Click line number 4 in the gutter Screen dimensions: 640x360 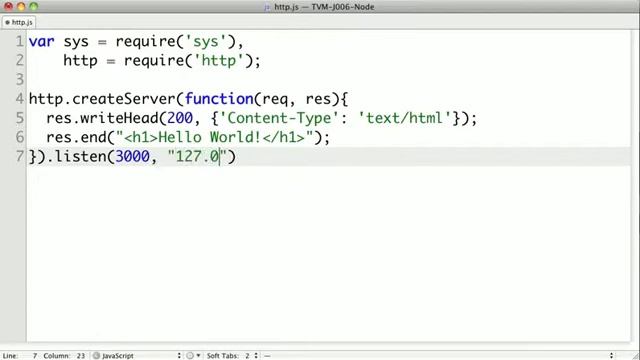[20, 99]
